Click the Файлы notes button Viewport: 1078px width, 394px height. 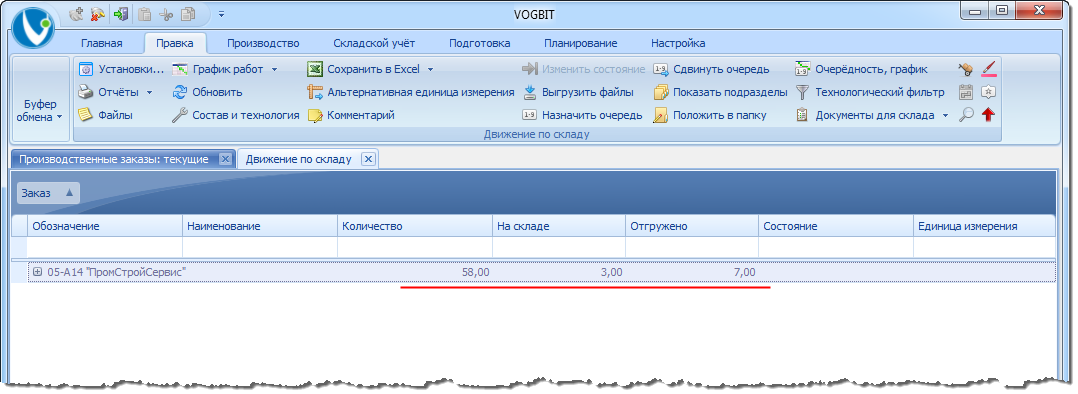point(105,115)
